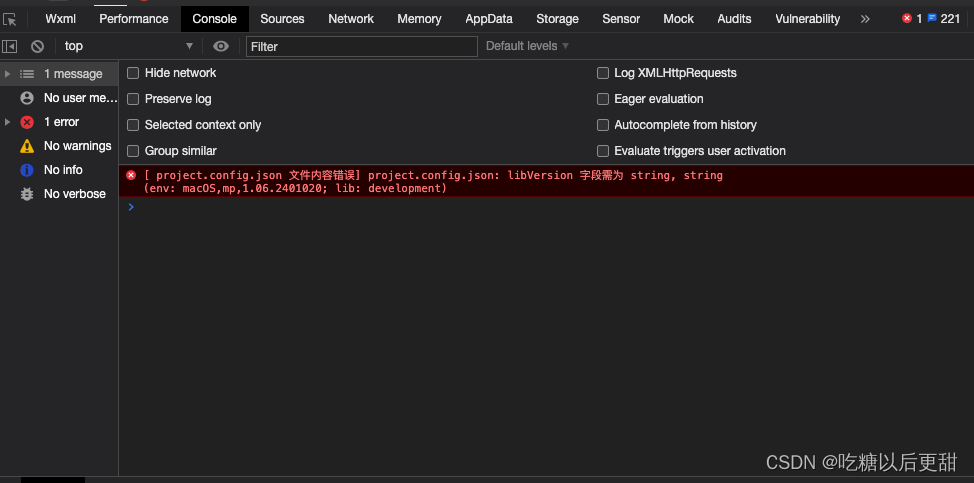Click the blue message count 221 icon
Image resolution: width=974 pixels, height=483 pixels.
pyautogui.click(x=932, y=19)
